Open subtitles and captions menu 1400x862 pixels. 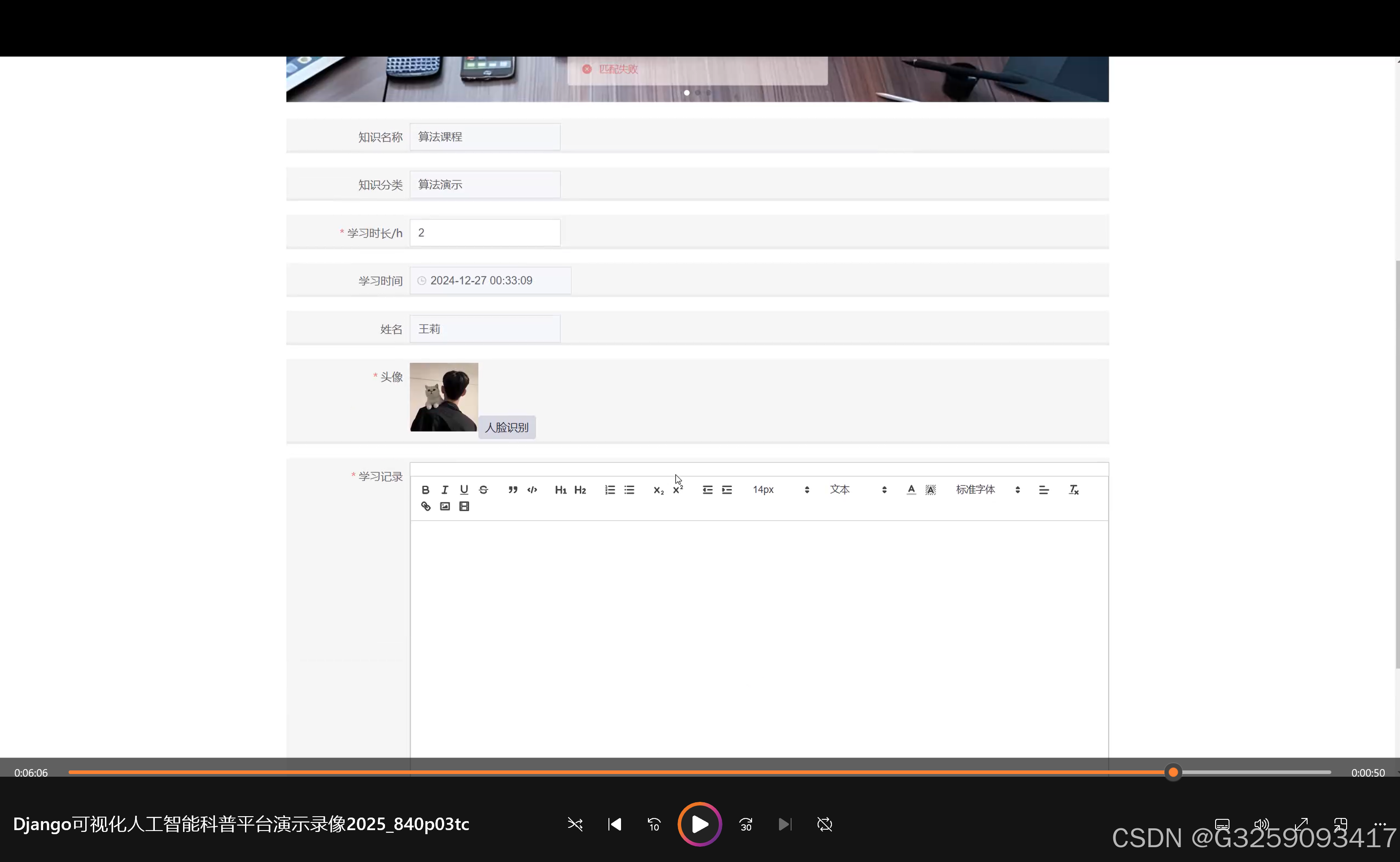[x=1222, y=824]
